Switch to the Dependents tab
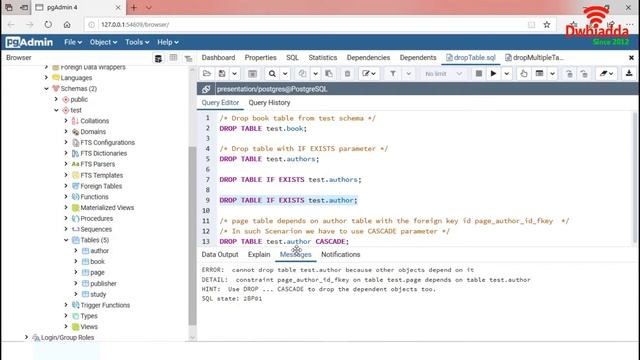 coord(418,58)
